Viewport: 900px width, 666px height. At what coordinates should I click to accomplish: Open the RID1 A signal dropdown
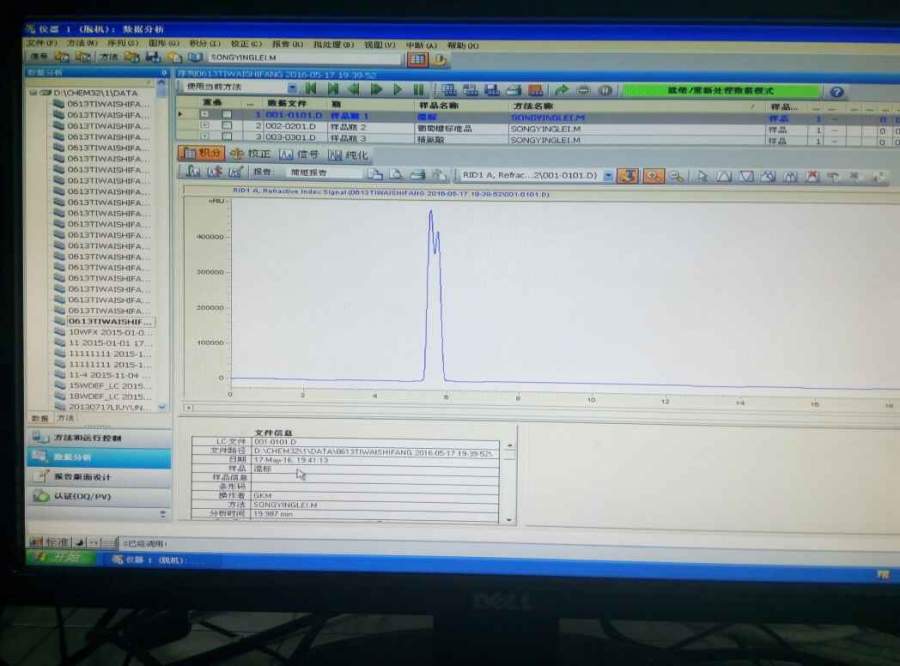pyautogui.click(x=608, y=176)
